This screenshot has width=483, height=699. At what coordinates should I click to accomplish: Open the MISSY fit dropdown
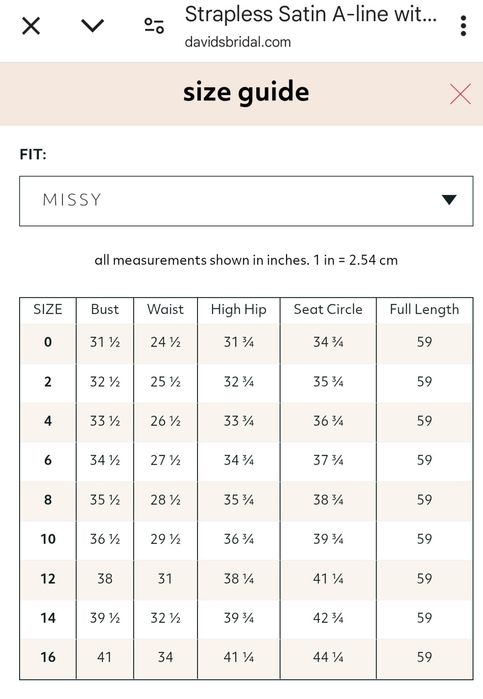click(246, 201)
